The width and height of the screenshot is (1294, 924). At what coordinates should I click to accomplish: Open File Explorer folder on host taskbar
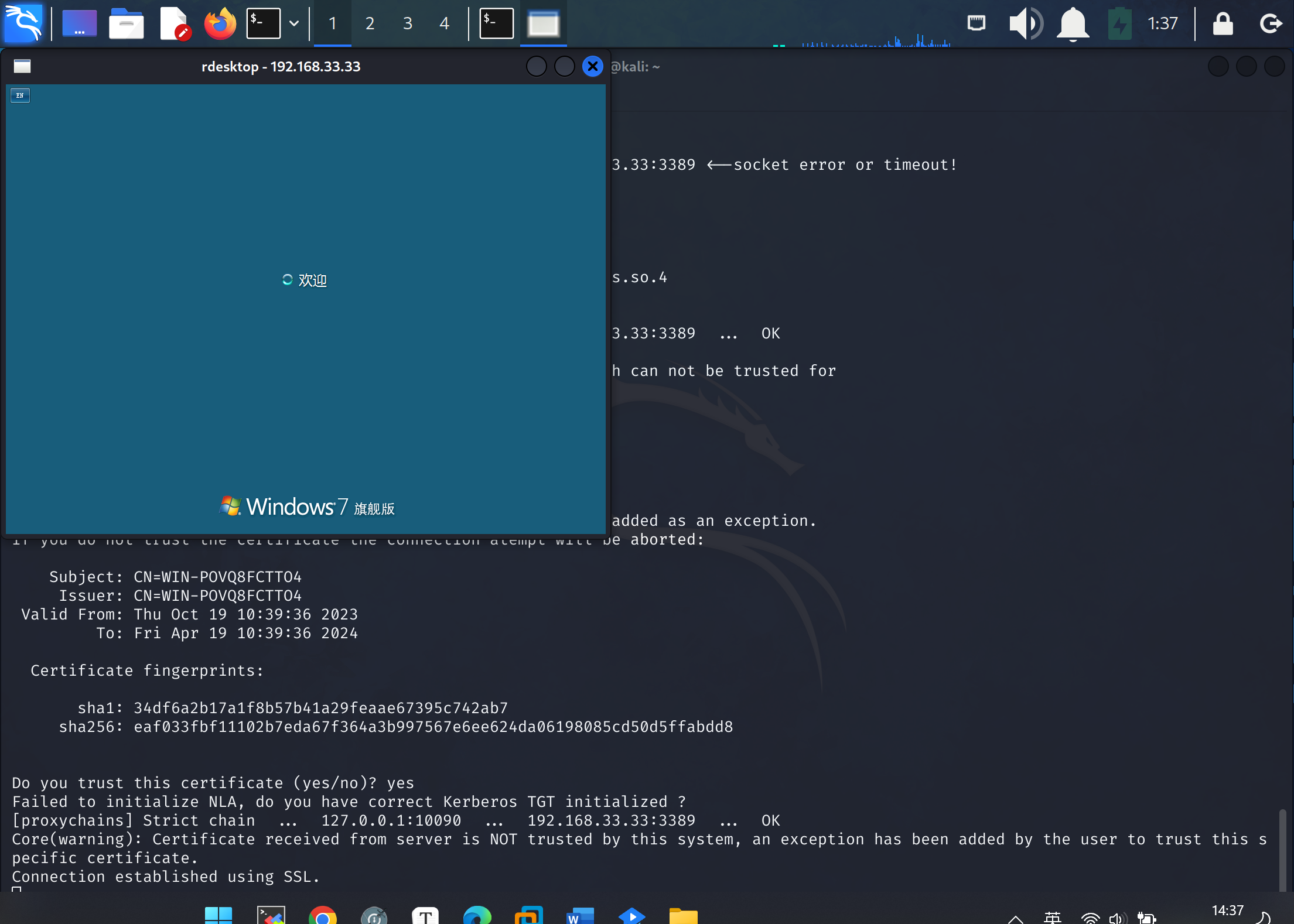[683, 916]
